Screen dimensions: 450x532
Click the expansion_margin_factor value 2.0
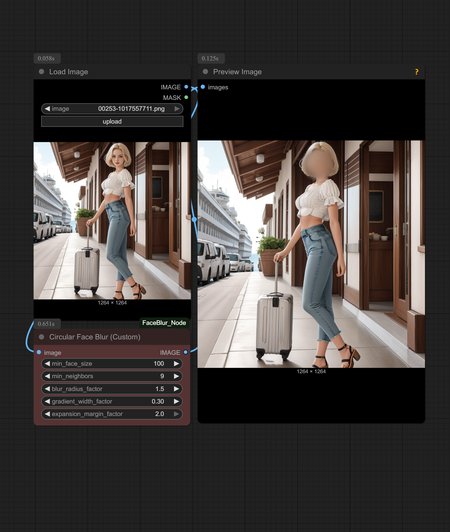(x=160, y=414)
